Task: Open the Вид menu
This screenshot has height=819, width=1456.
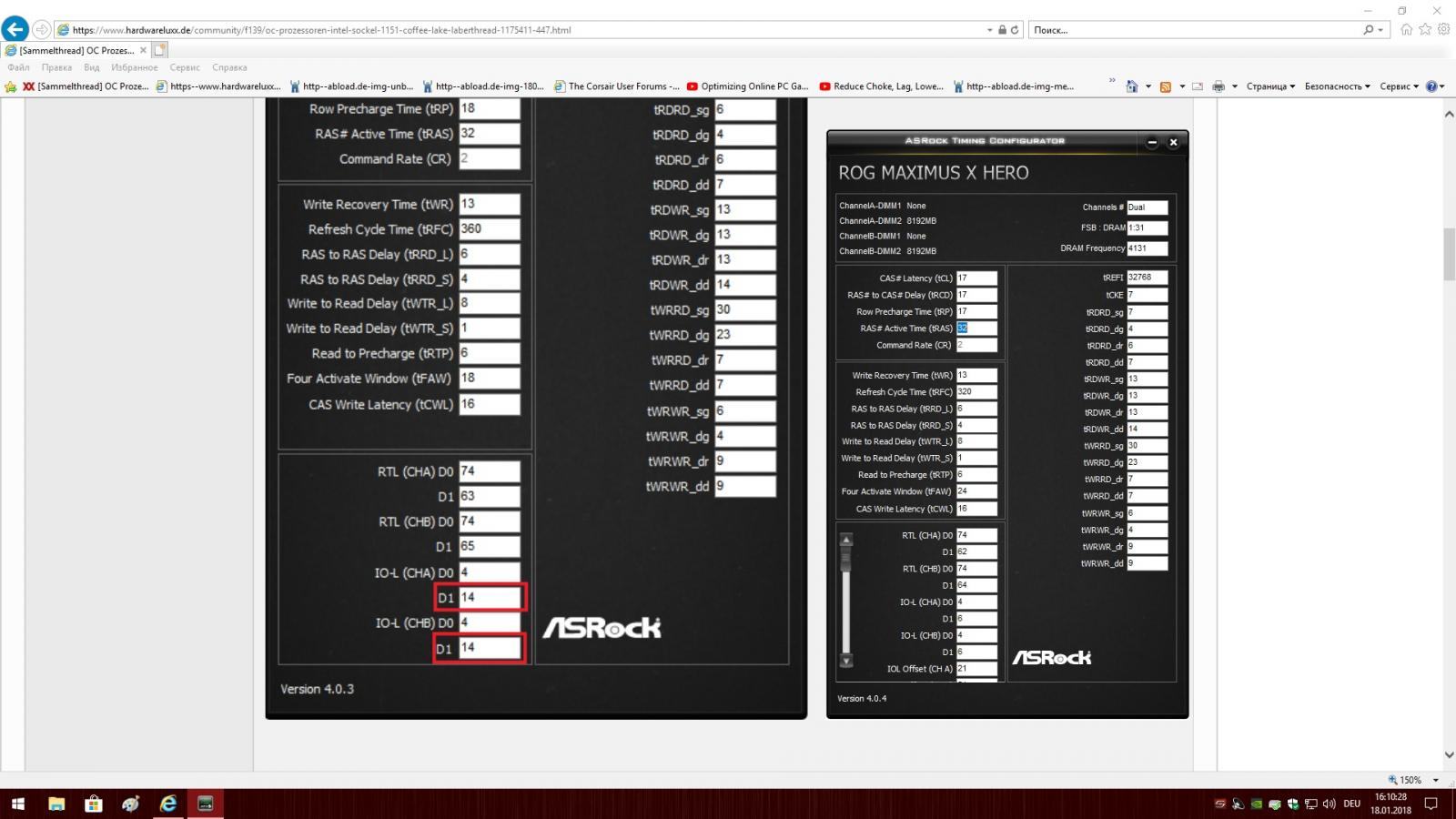Action: click(x=92, y=67)
